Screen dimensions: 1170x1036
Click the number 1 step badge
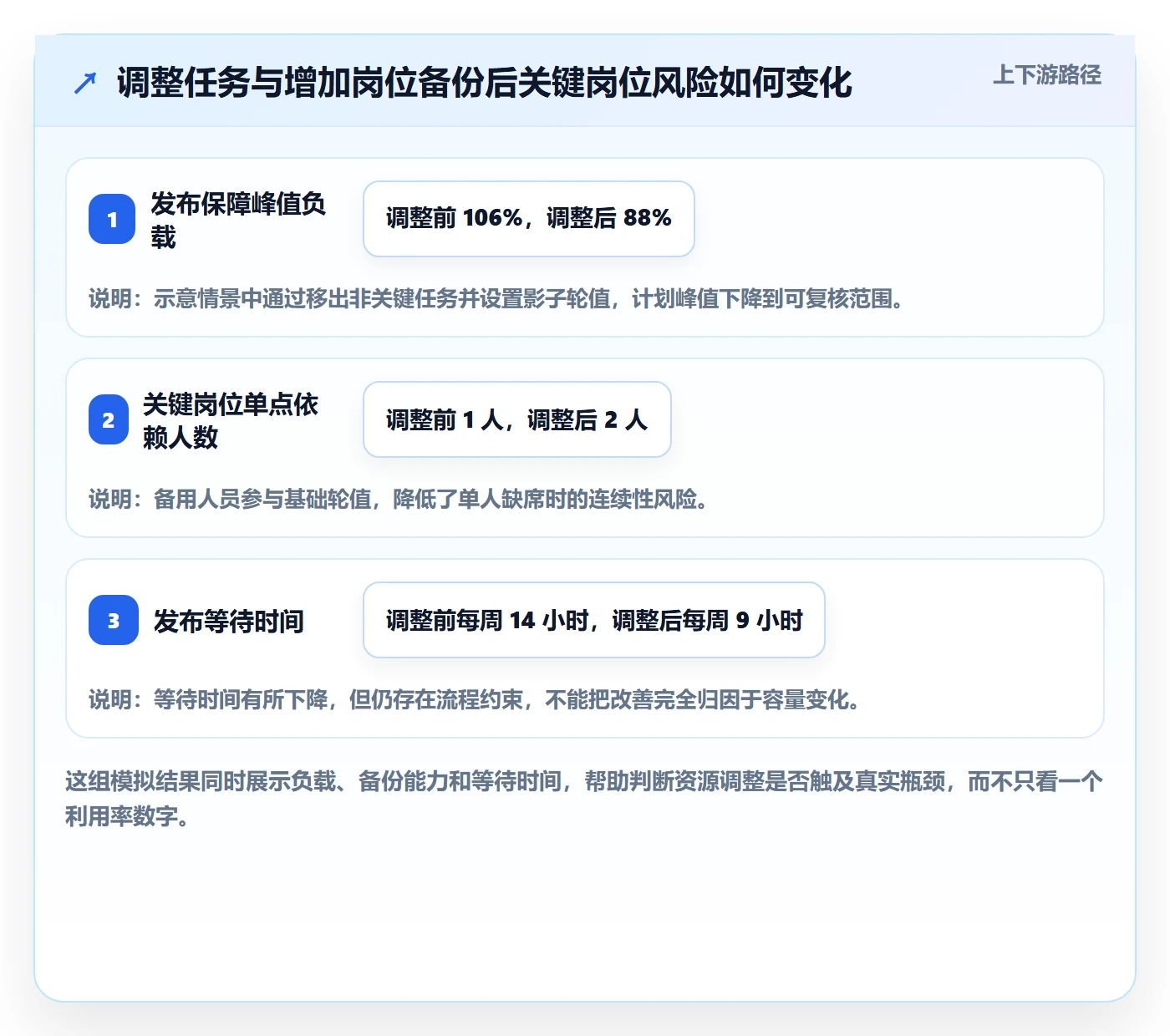pyautogui.click(x=112, y=219)
